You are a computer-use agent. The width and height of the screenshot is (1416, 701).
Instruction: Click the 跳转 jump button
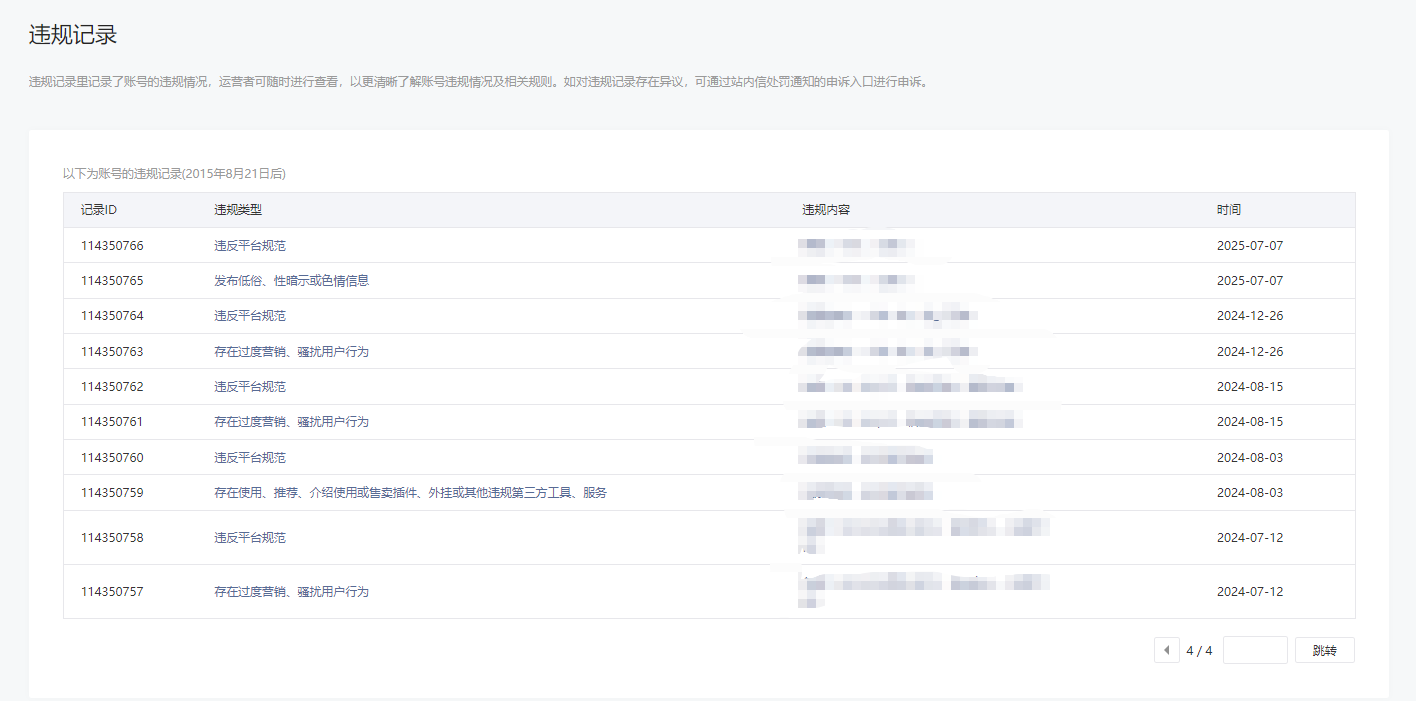[x=1324, y=650]
